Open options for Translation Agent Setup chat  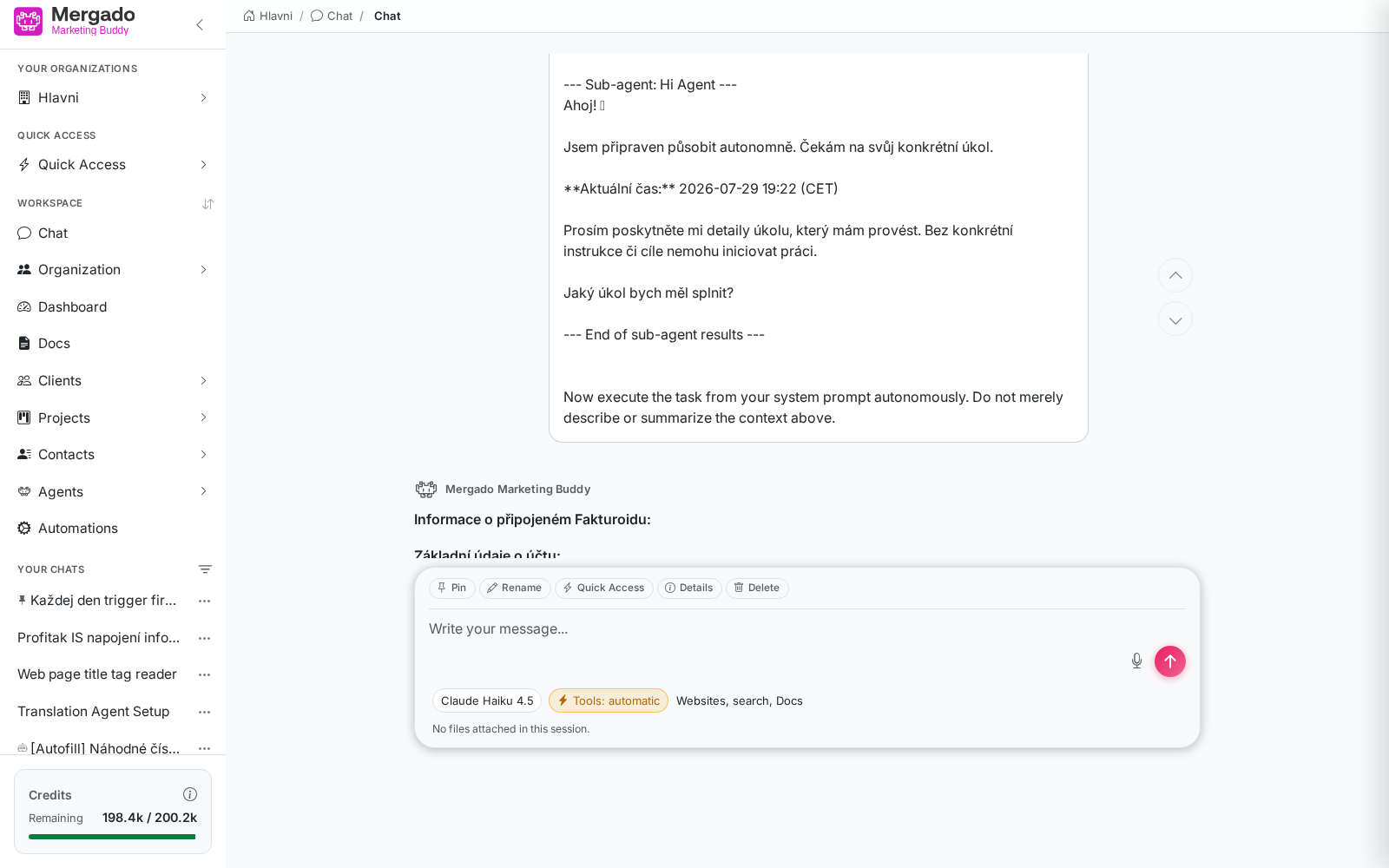click(205, 712)
